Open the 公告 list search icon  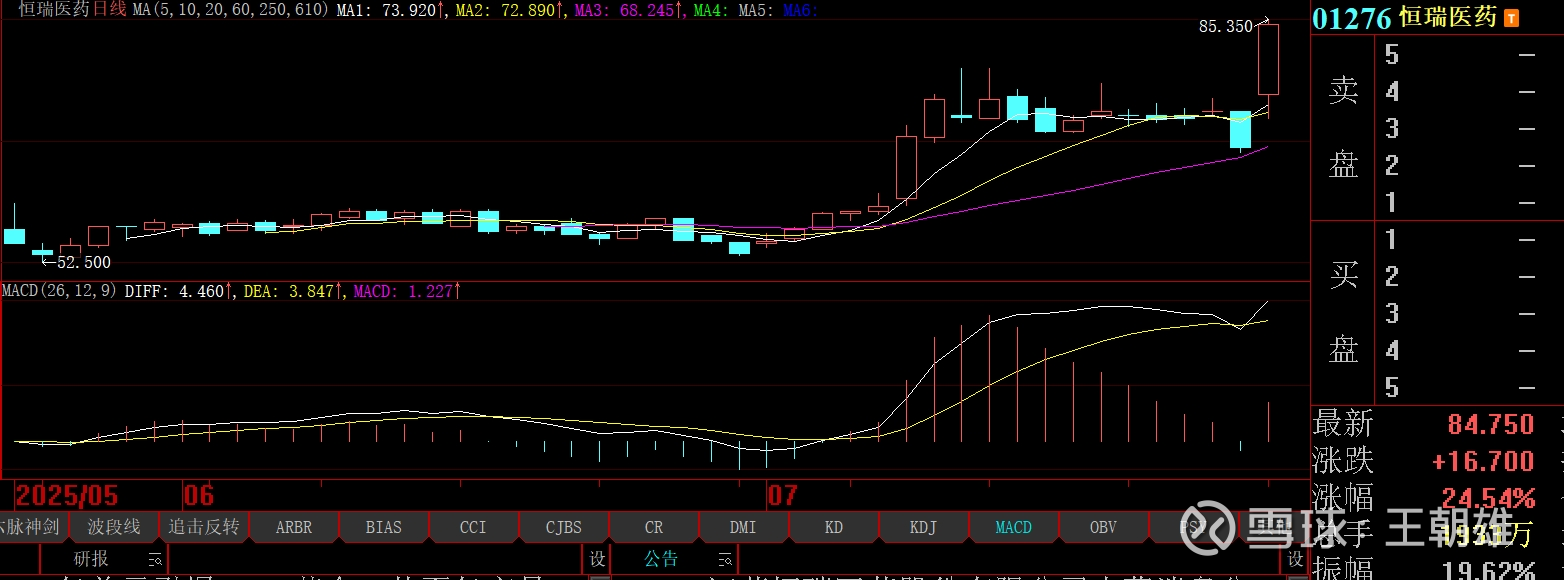723,559
